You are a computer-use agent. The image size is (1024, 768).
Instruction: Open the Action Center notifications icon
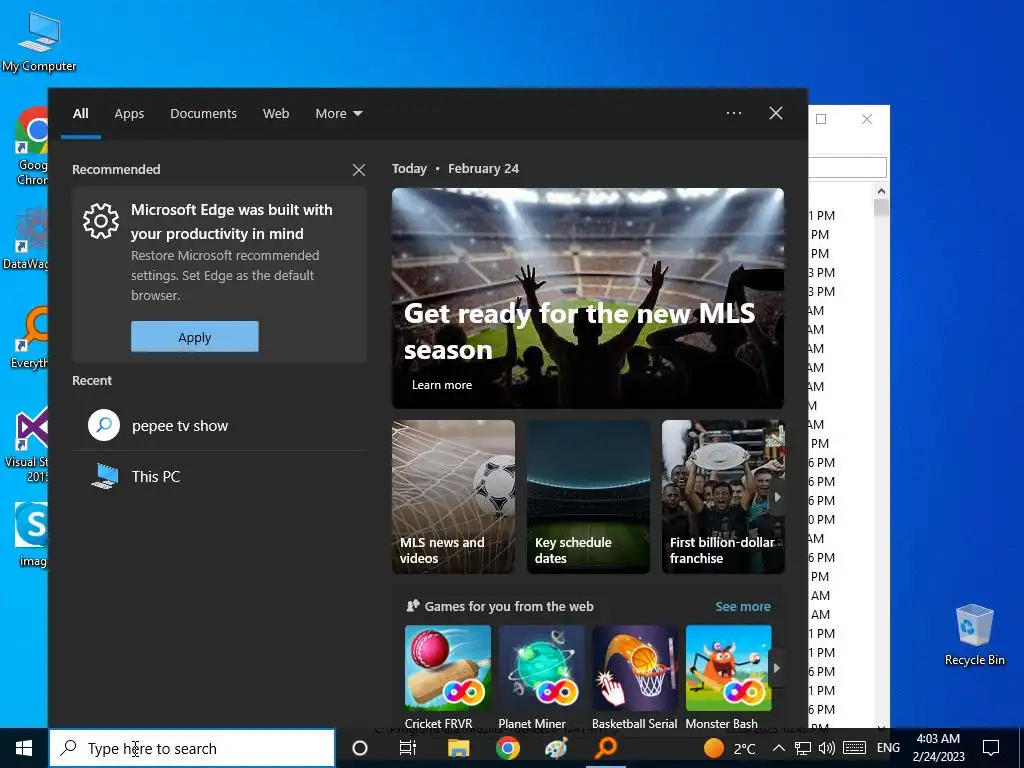(x=991, y=748)
